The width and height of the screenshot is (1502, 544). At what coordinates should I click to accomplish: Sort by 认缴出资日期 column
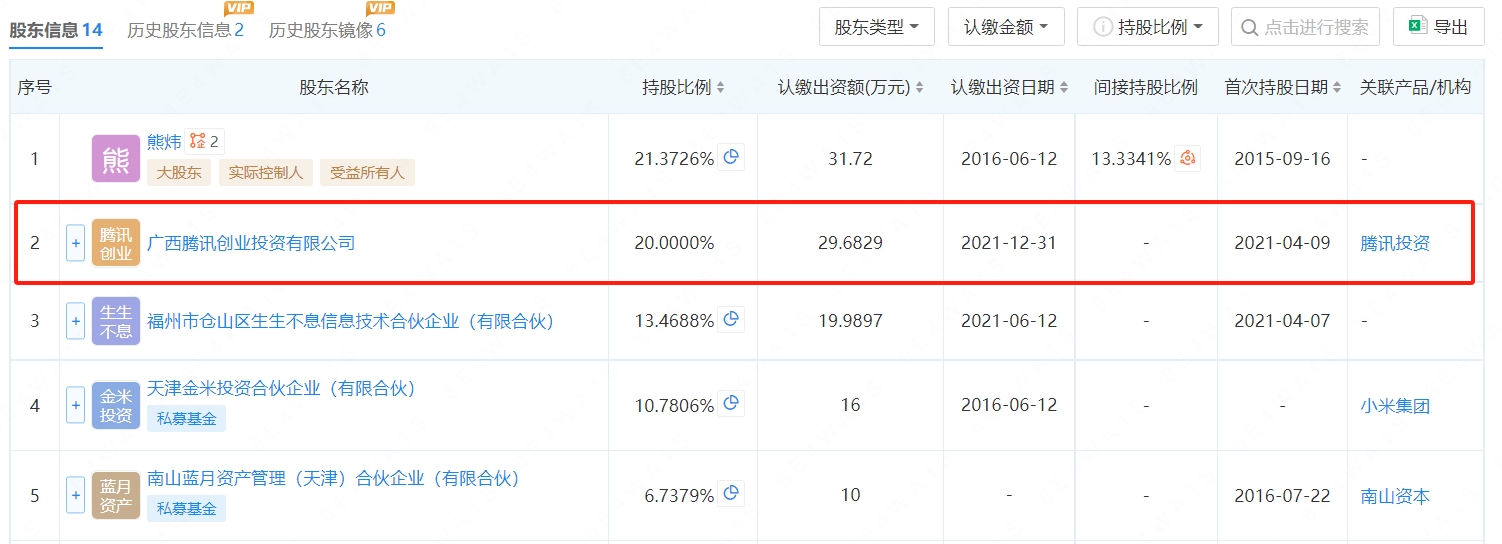coord(1064,88)
